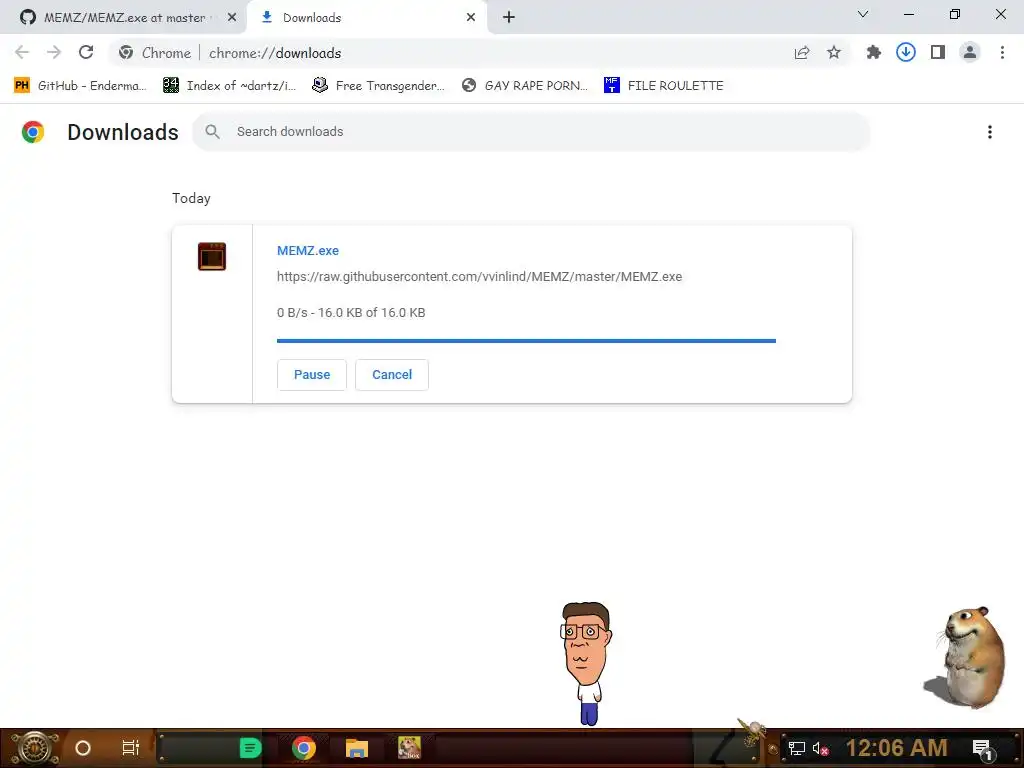Open the downloads bubble in toolbar
This screenshot has height=768, width=1024.
[906, 52]
